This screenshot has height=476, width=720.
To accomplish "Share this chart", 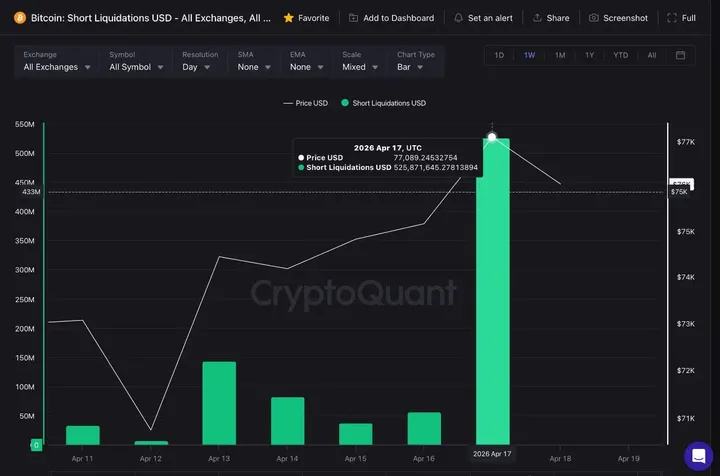I will (551, 18).
